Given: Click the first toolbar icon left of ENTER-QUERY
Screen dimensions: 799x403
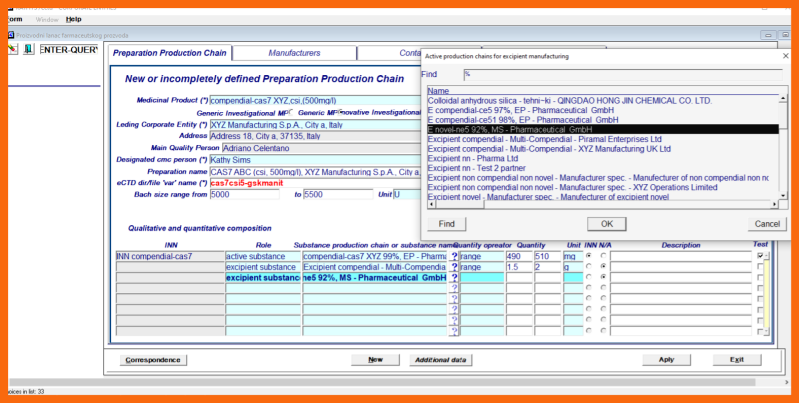Looking at the screenshot, I should [x=14, y=49].
